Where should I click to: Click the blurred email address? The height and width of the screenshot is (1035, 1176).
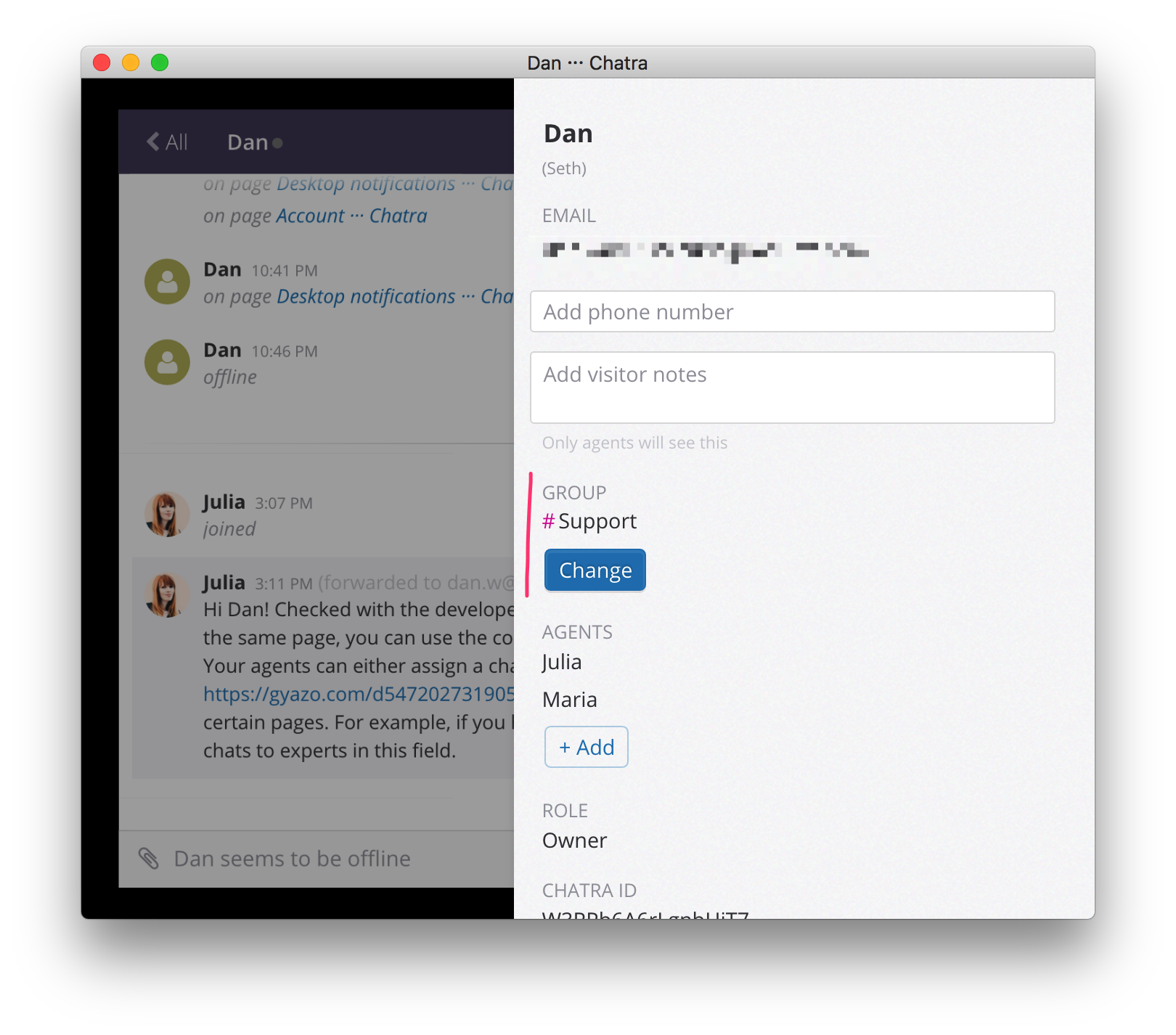click(x=706, y=250)
